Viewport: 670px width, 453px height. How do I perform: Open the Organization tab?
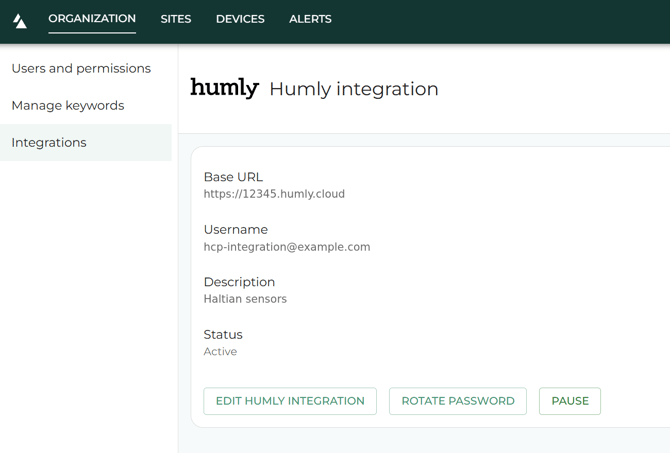pos(92,18)
